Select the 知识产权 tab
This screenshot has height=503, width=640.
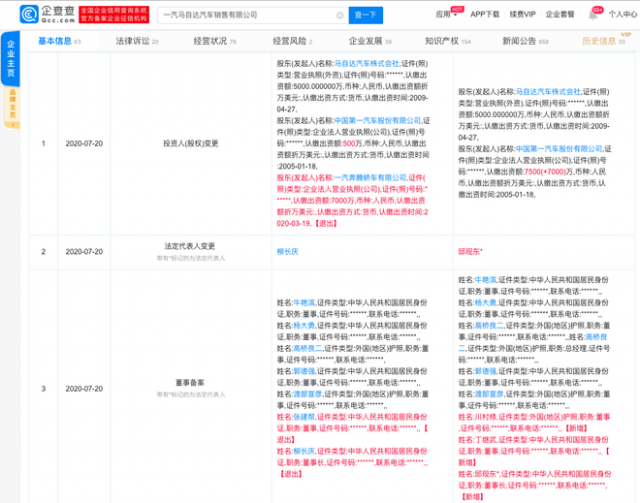pyautogui.click(x=448, y=41)
